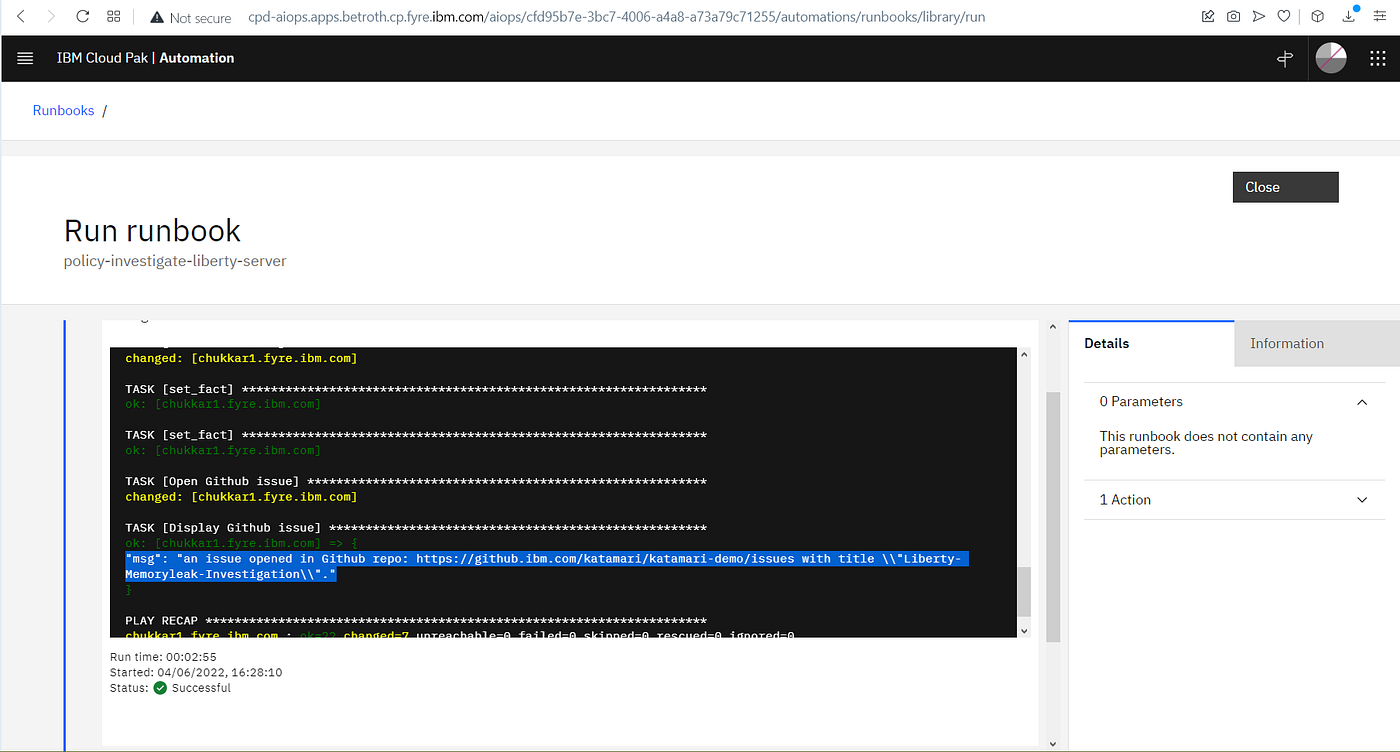Expand the 1 Action section
The image size is (1400, 752).
pos(1362,500)
